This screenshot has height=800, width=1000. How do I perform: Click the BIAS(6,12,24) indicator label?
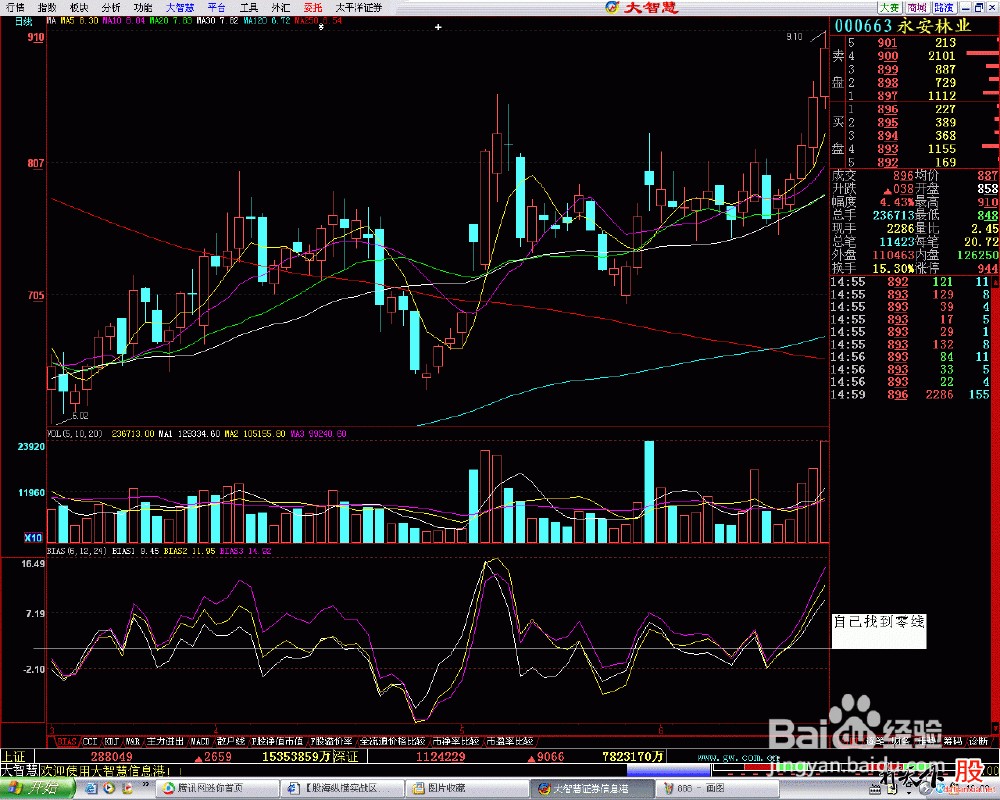77,551
